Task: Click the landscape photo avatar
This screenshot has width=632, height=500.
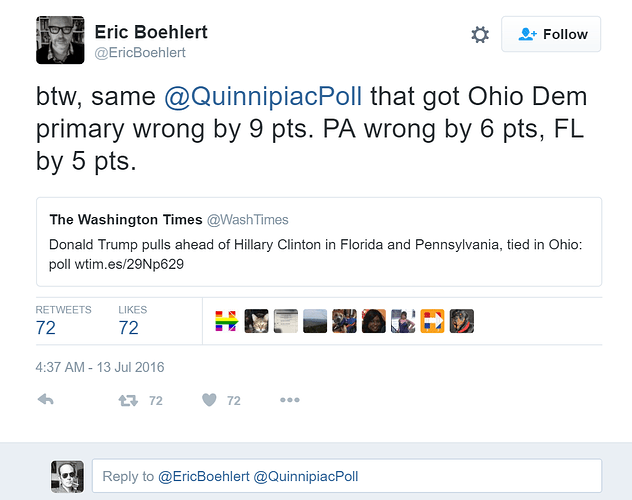Action: [315, 321]
